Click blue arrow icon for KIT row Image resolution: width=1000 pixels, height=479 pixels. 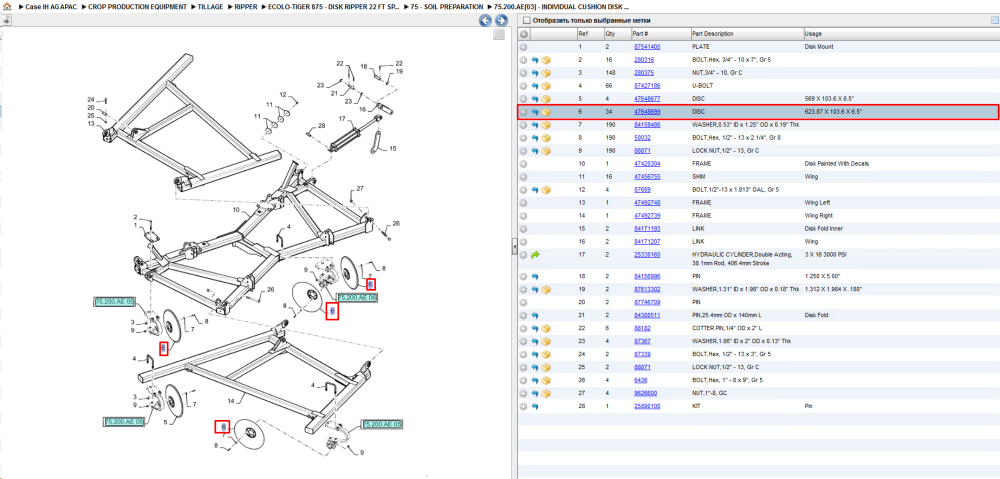coord(535,406)
